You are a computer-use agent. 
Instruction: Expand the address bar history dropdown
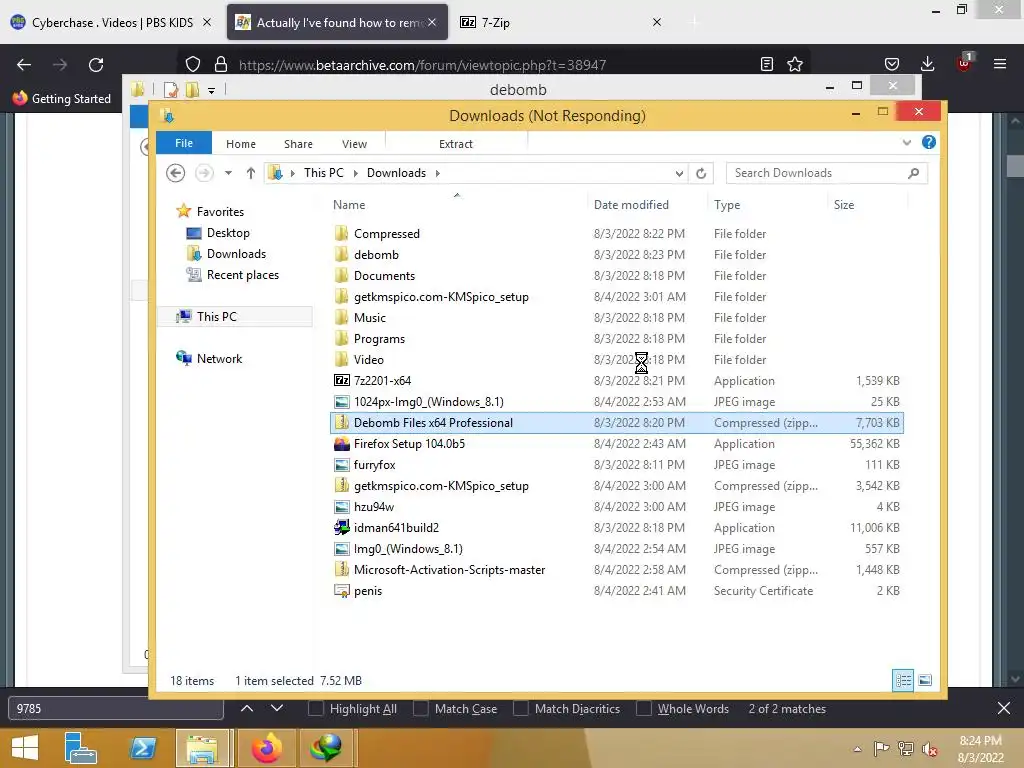point(679,173)
